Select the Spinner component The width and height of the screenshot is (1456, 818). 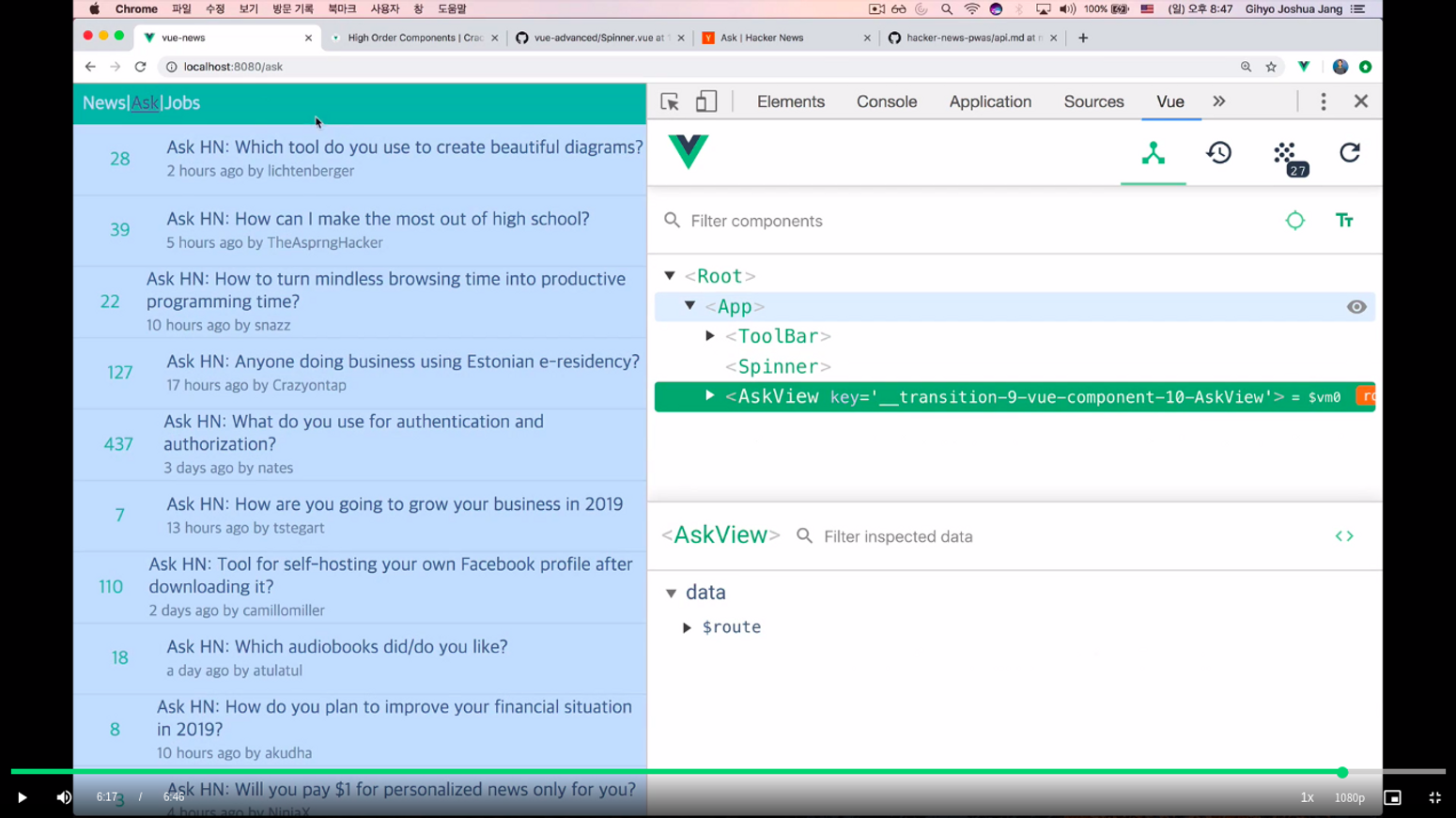coord(778,366)
